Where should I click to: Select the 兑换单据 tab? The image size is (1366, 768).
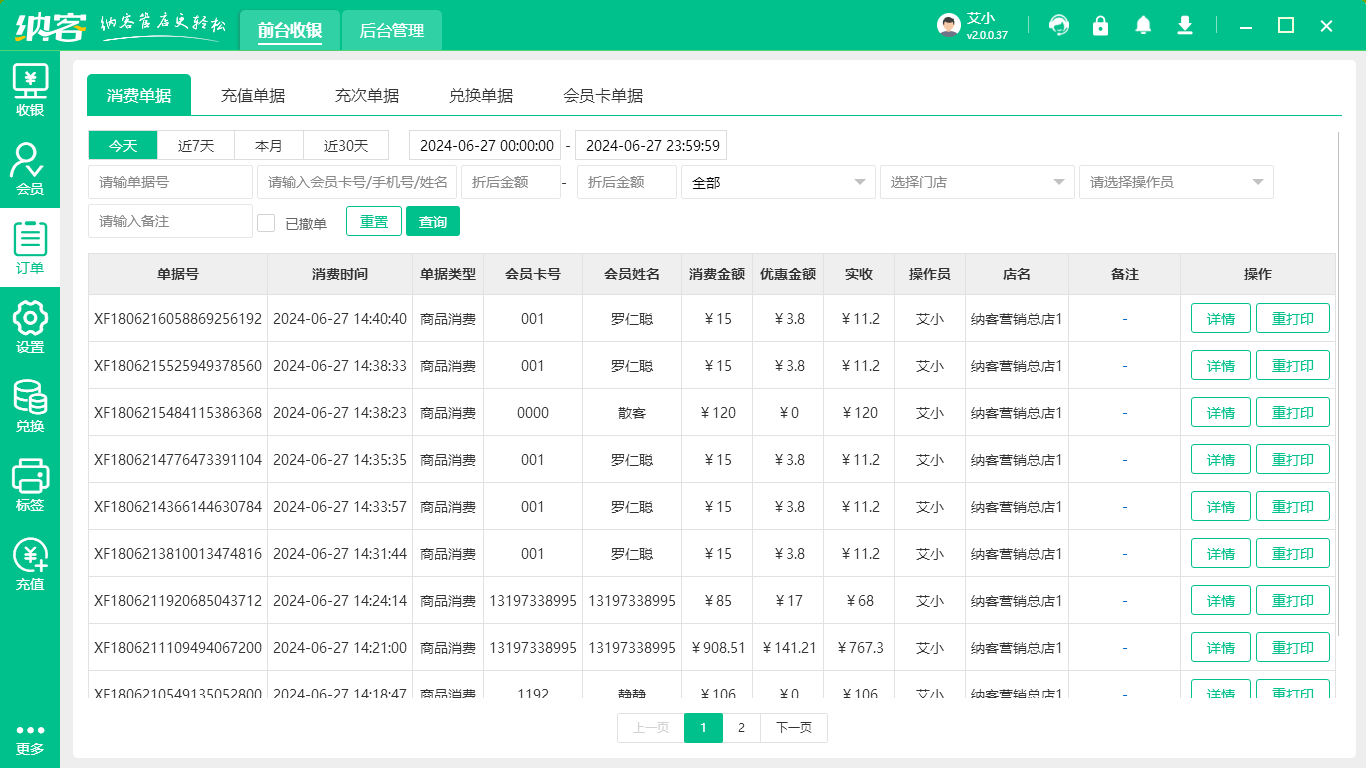click(481, 96)
